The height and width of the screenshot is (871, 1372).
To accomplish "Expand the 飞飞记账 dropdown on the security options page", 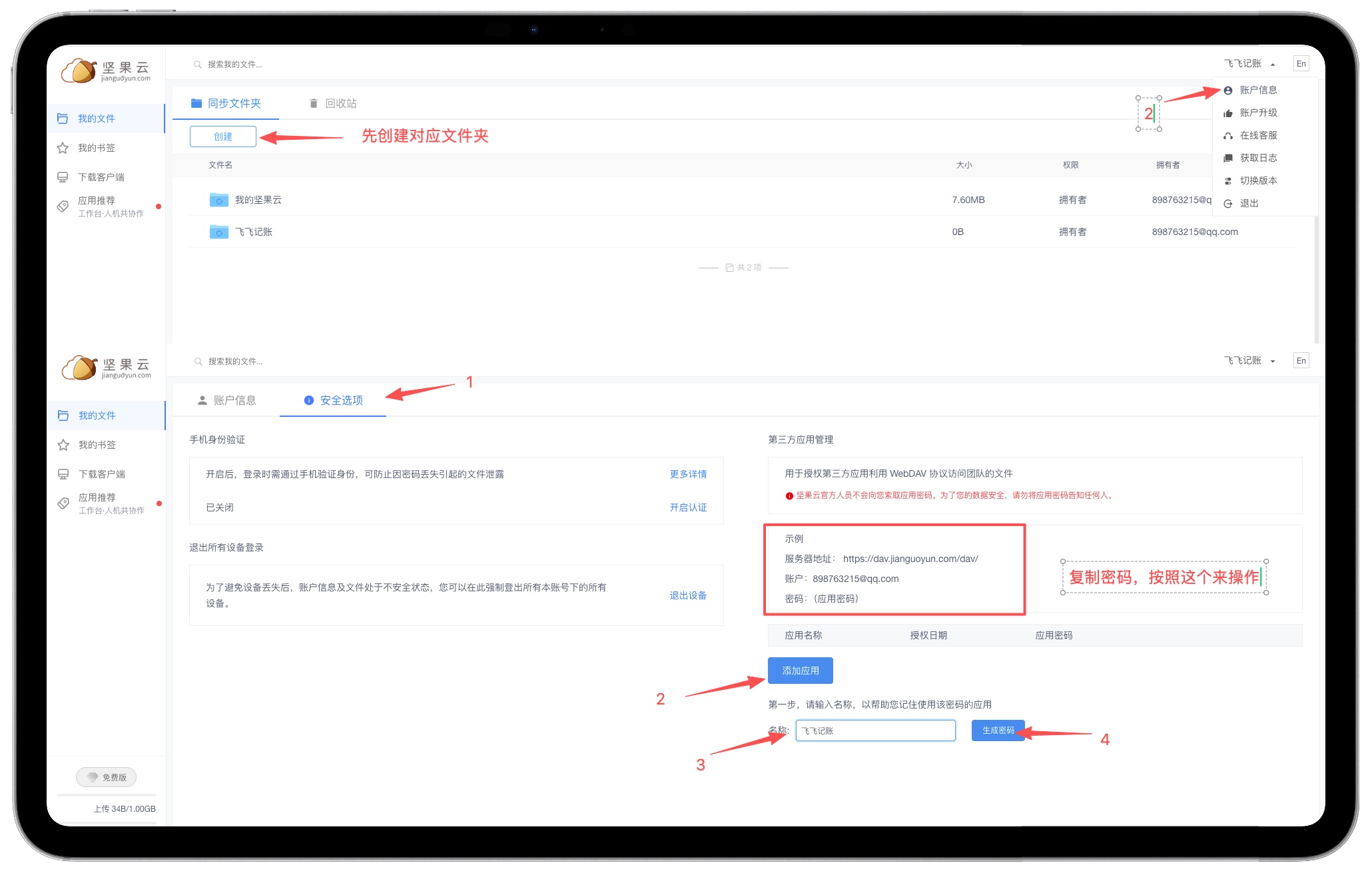I will point(1249,361).
